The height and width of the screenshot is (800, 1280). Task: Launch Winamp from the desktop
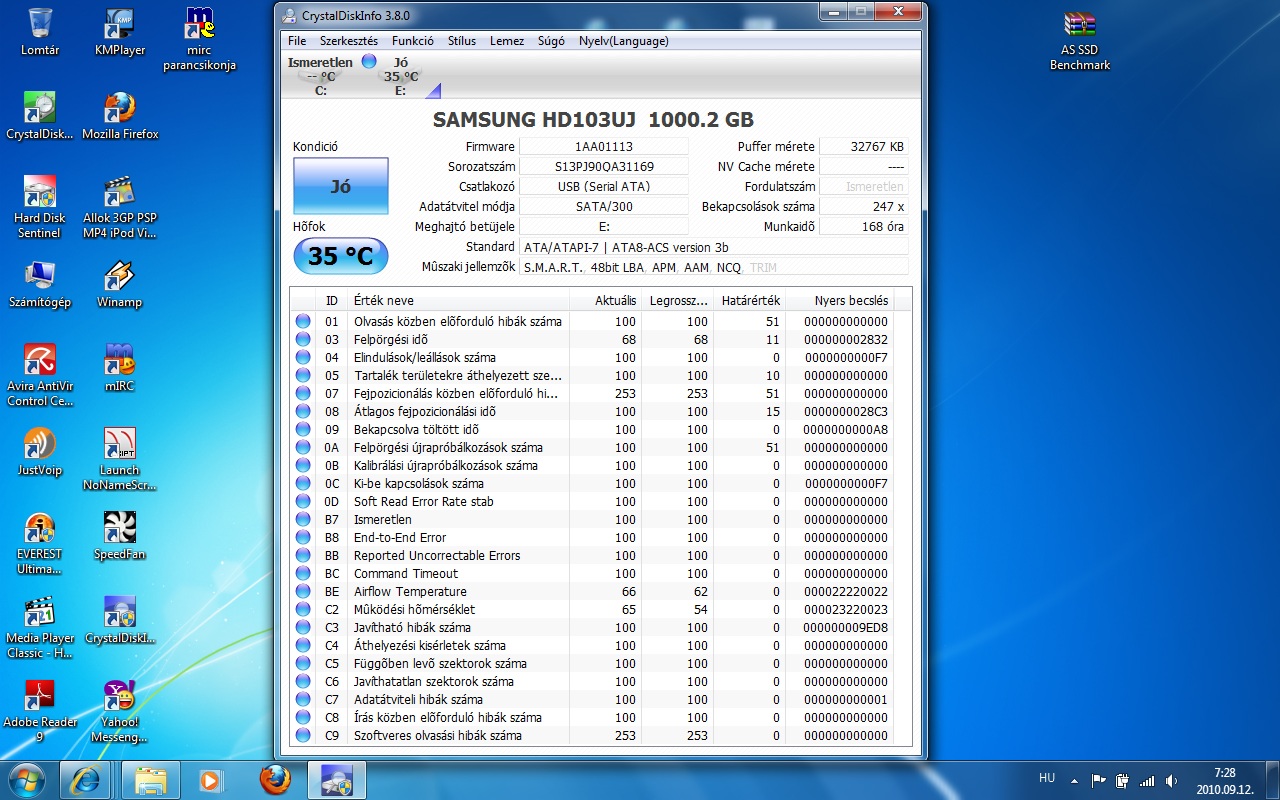click(120, 284)
